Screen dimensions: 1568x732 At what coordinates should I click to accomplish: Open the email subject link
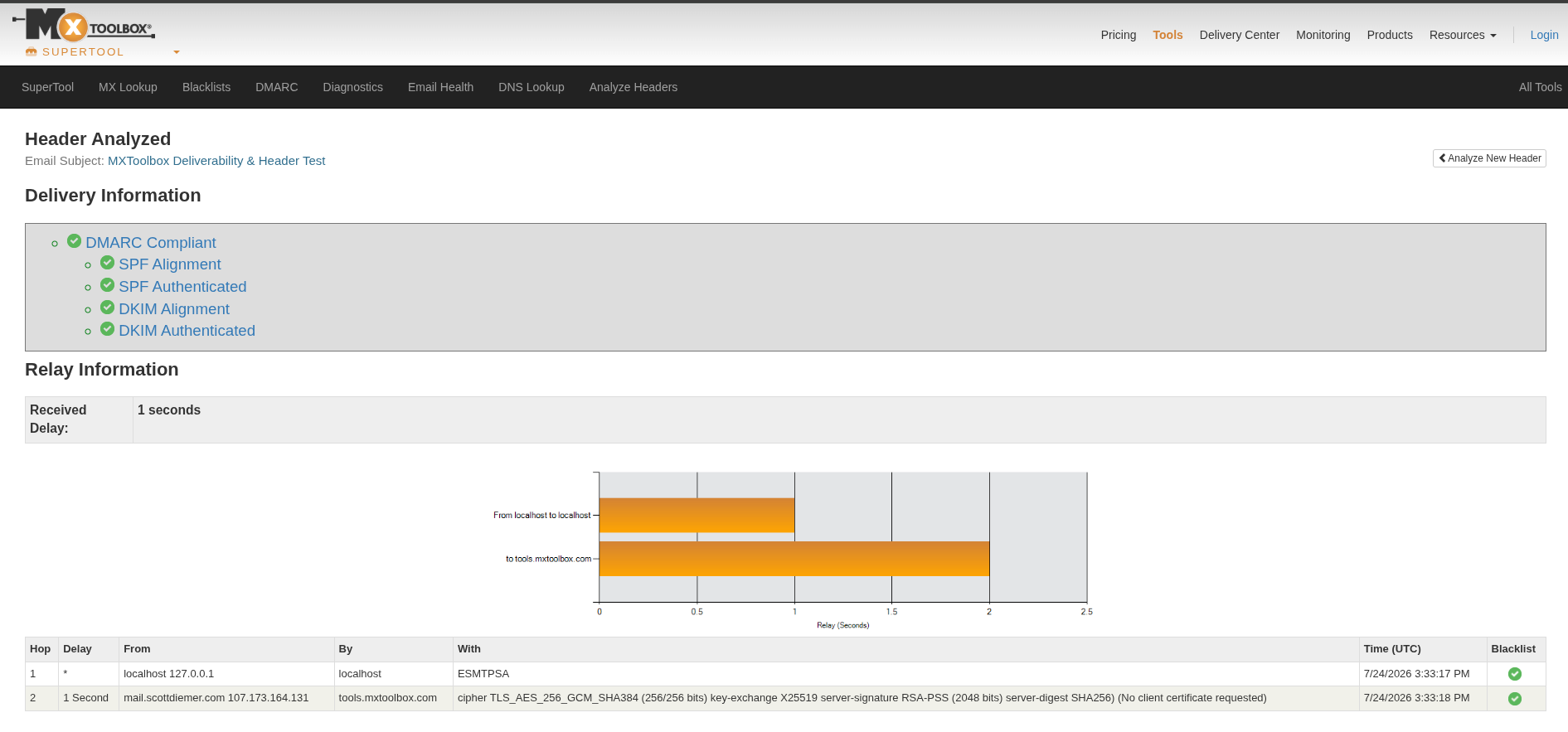pos(216,161)
